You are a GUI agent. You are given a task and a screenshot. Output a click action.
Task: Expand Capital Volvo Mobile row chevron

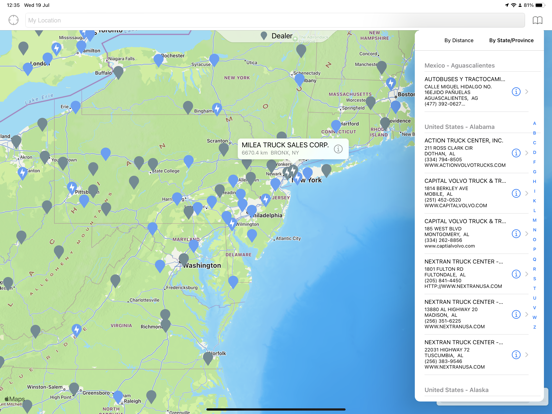click(x=527, y=193)
